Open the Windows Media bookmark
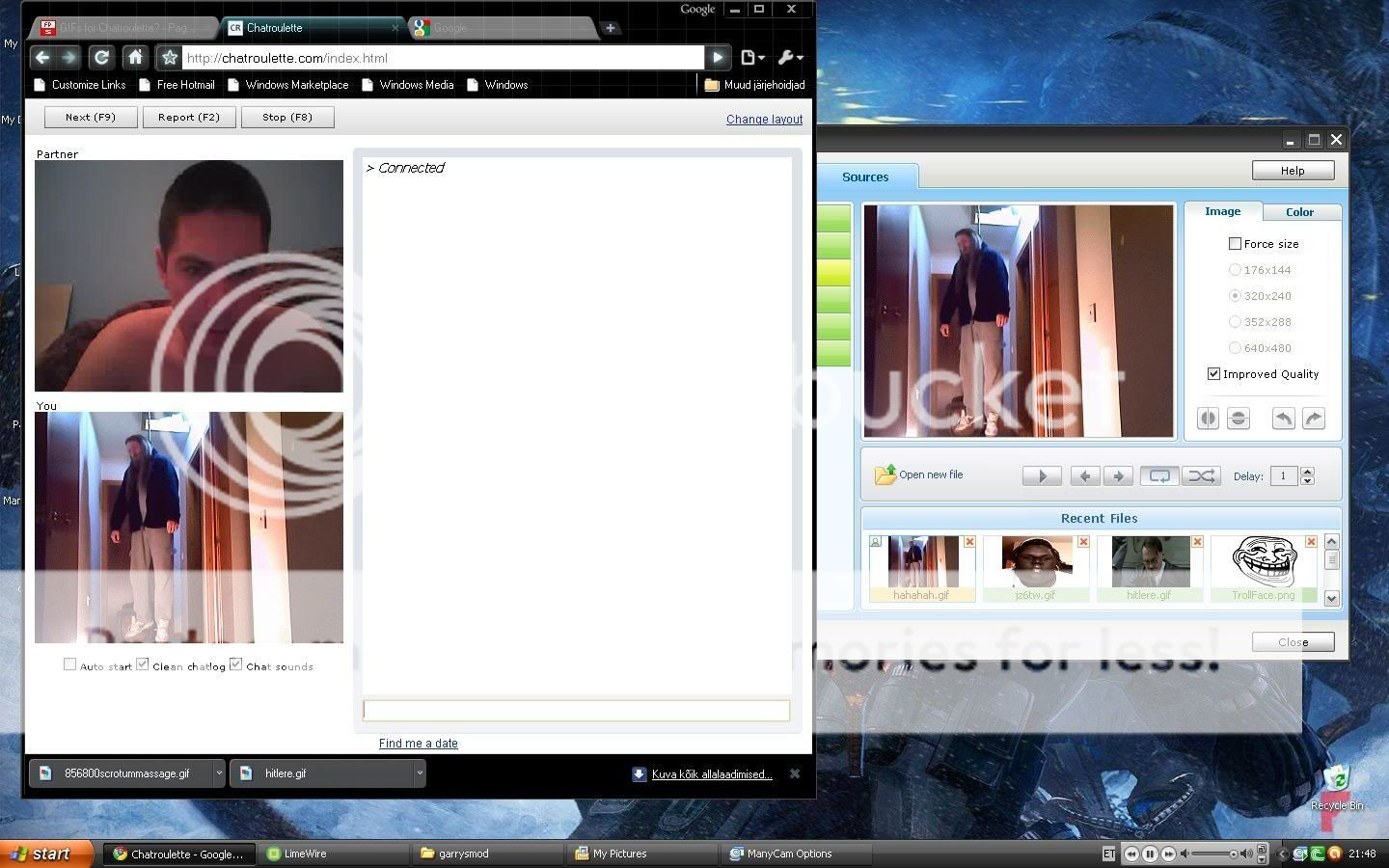 [x=407, y=85]
